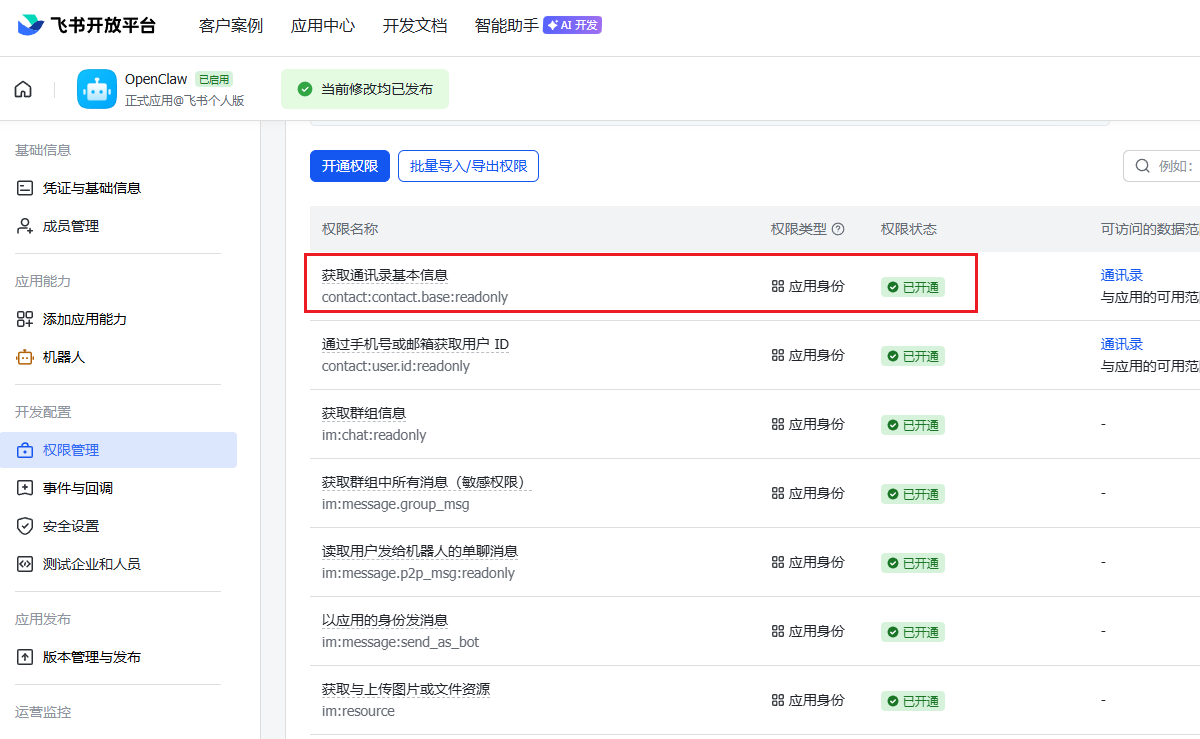The width and height of the screenshot is (1200, 739).
Task: Select 权限管理 in the sidebar
Action: (x=70, y=450)
